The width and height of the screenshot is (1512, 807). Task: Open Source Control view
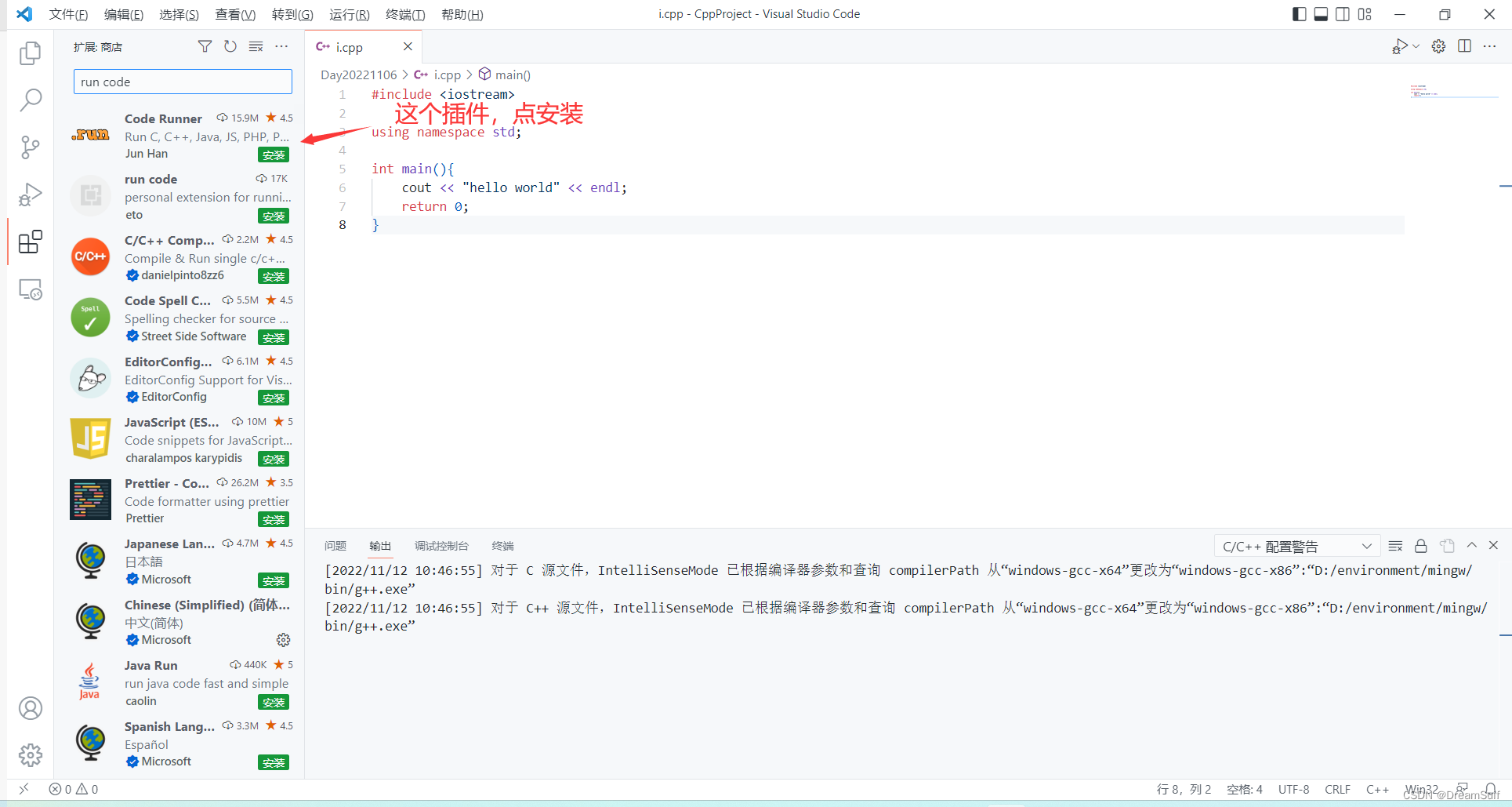pos(30,147)
